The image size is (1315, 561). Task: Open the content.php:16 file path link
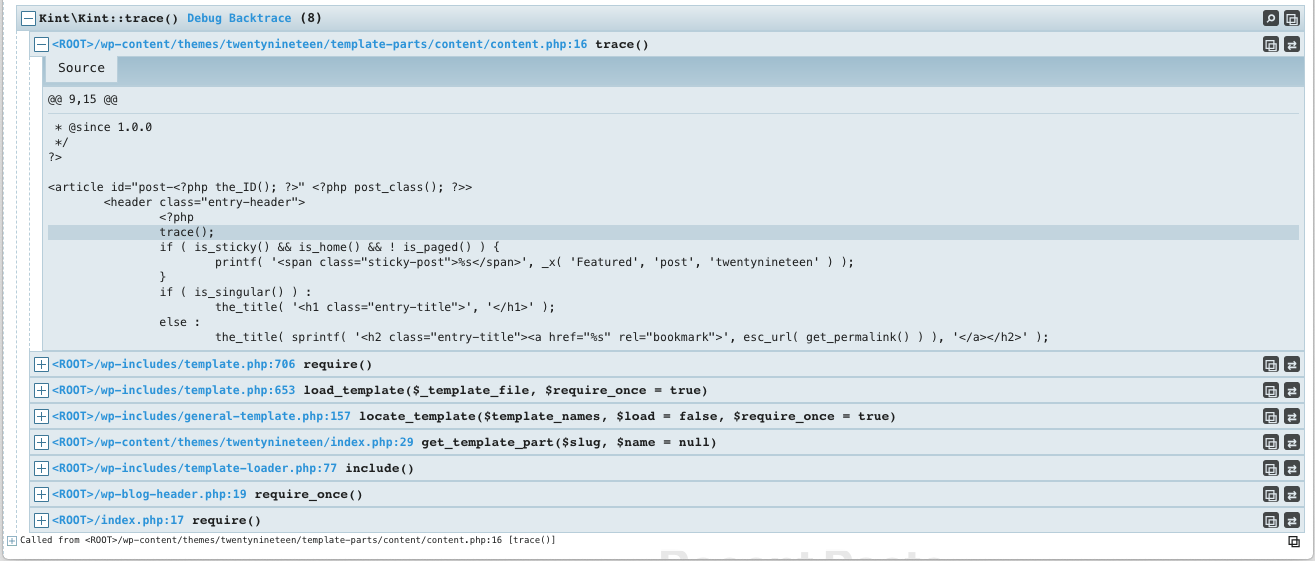coord(319,44)
